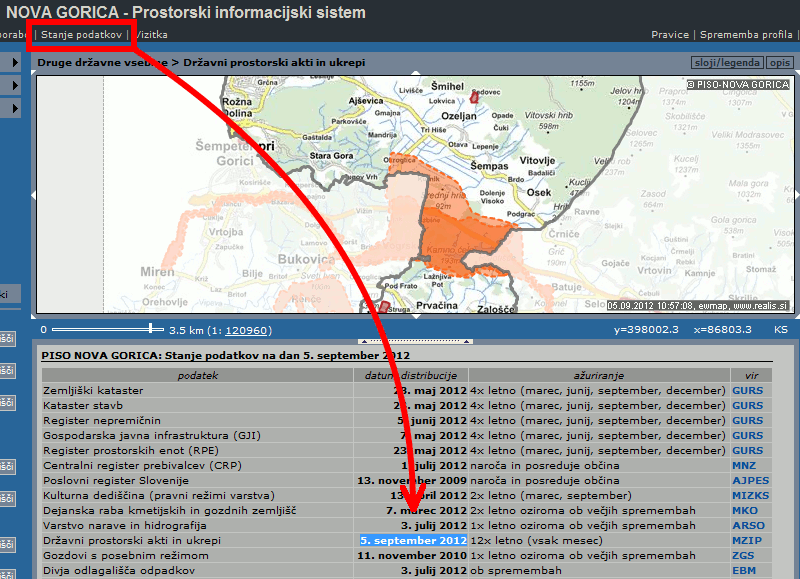Click the Pravice link
Image resolution: width=800 pixels, height=579 pixels.
670,35
